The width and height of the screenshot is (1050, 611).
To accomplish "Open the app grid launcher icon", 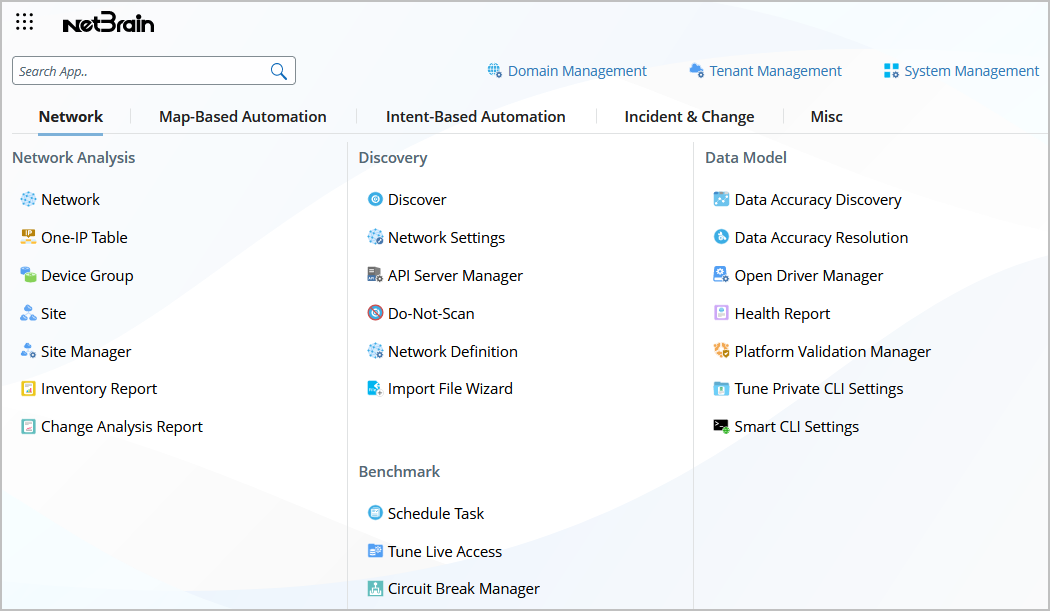I will (25, 22).
